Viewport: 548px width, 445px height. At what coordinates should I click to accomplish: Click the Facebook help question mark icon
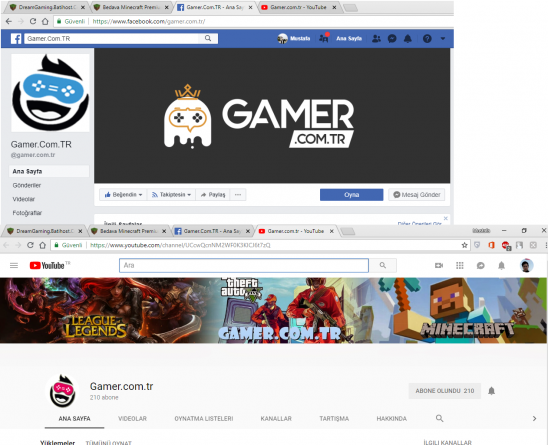pyautogui.click(x=427, y=38)
